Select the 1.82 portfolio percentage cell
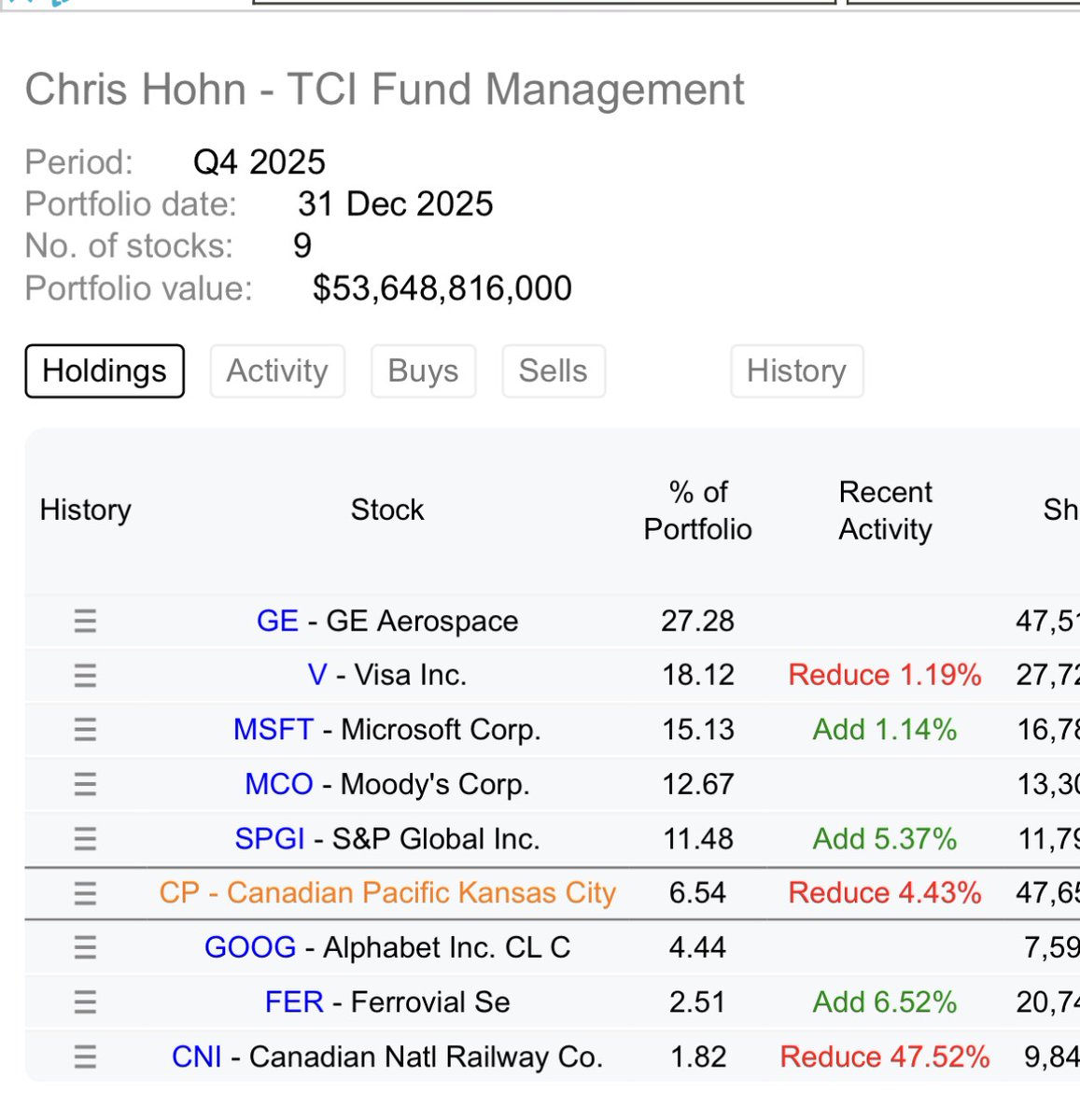Viewport: 1080px width, 1120px height. tap(698, 1057)
